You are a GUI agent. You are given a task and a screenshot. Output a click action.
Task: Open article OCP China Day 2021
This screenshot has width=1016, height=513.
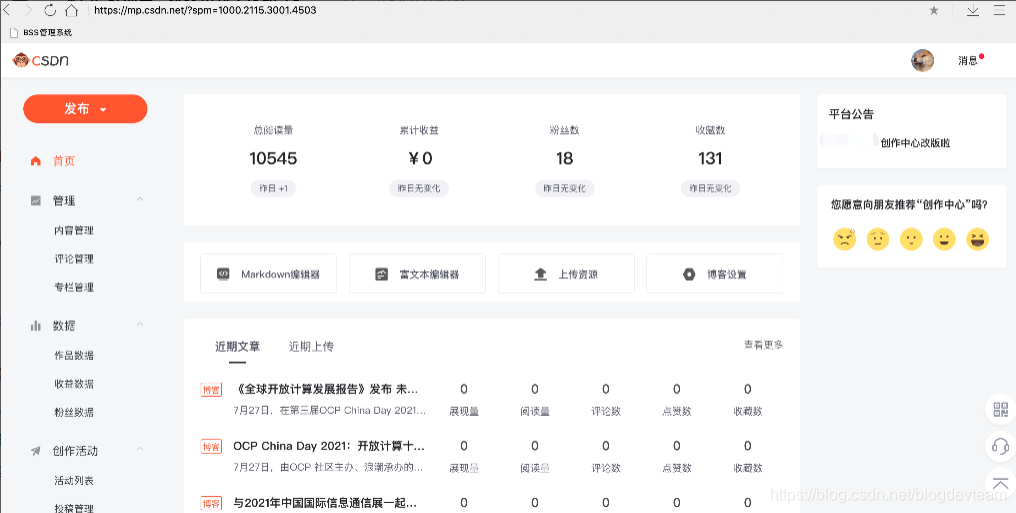[x=329, y=446]
